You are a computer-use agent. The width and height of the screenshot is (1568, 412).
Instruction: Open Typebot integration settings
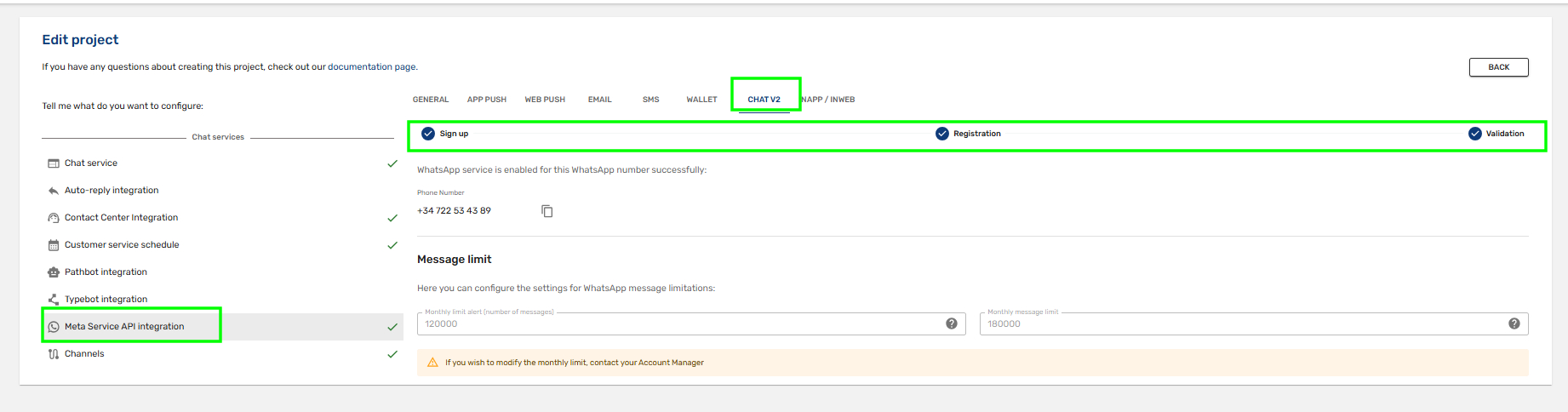coord(223,300)
